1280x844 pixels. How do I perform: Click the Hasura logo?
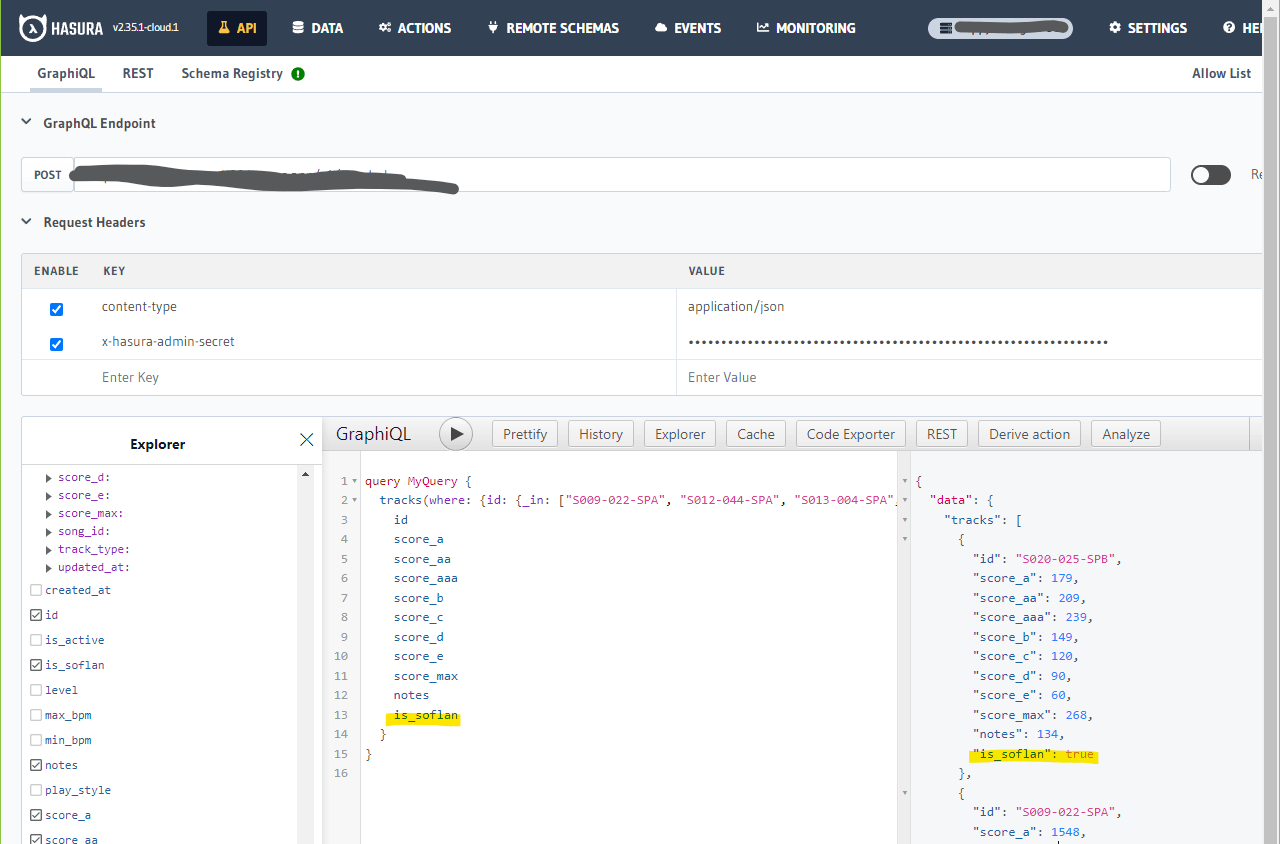pos(62,28)
